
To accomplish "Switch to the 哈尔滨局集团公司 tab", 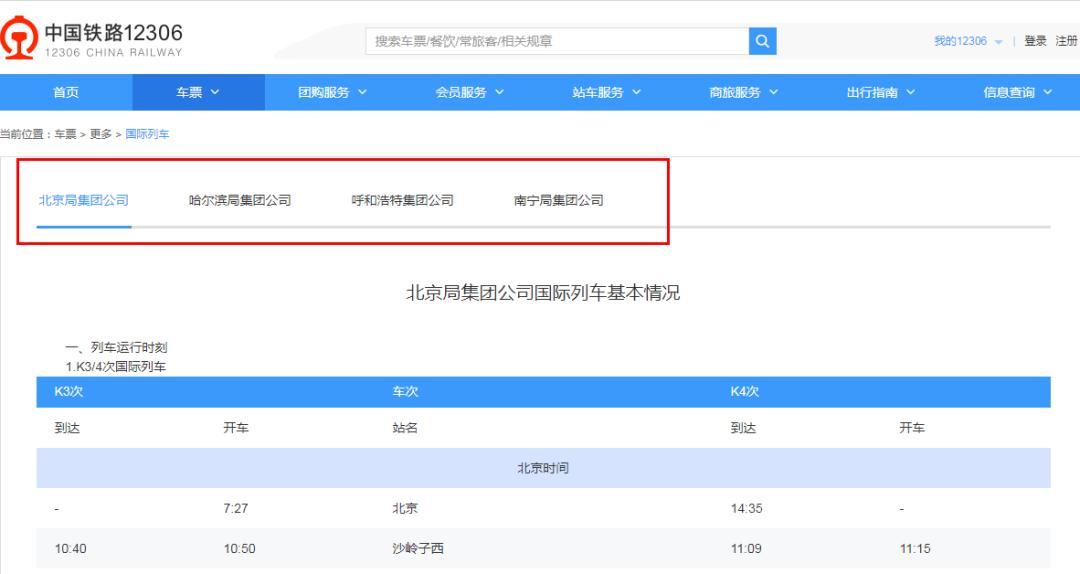I will click(x=240, y=200).
